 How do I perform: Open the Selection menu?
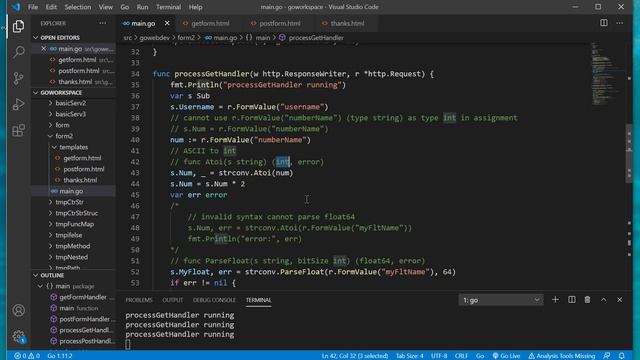pos(78,7)
